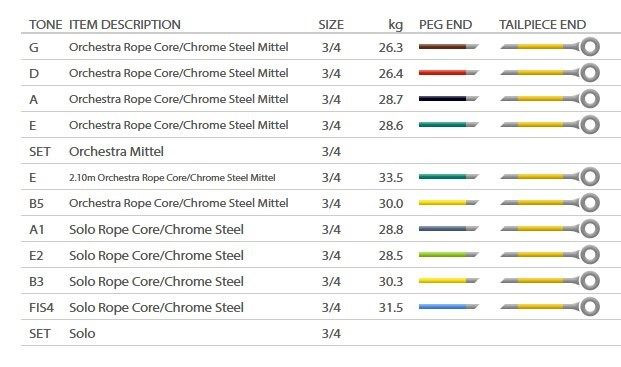
Task: Click the yellow peg end swatch for B3
Action: click(449, 281)
